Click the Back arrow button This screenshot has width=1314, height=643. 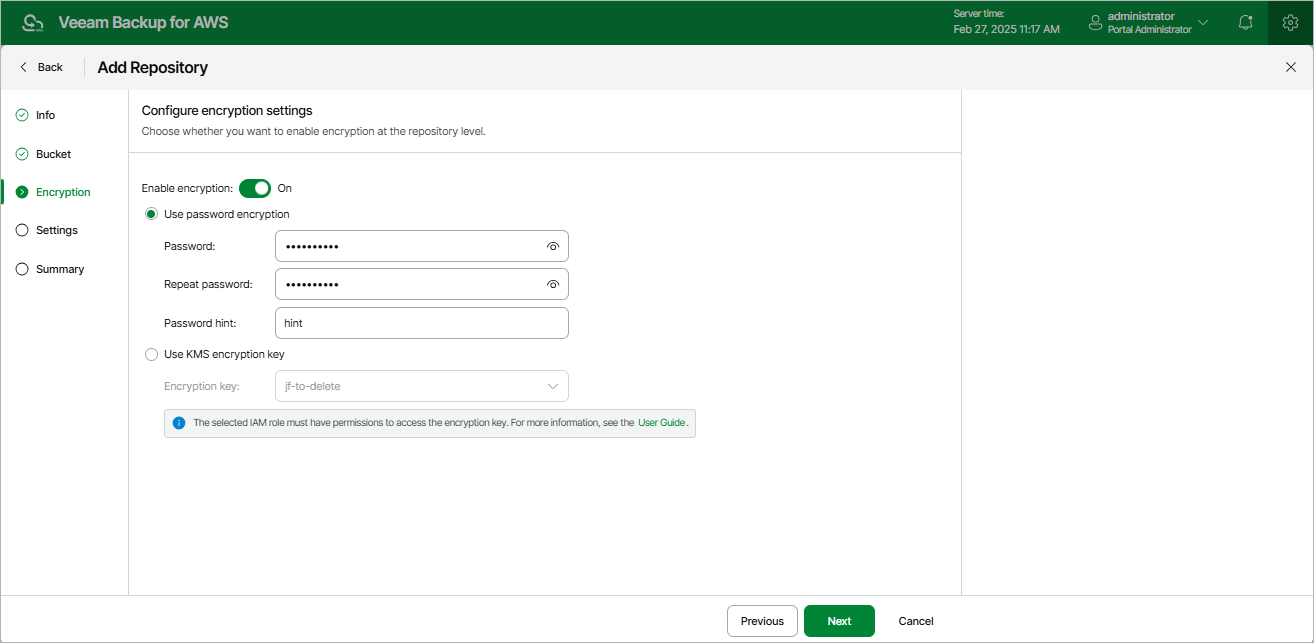(41, 67)
